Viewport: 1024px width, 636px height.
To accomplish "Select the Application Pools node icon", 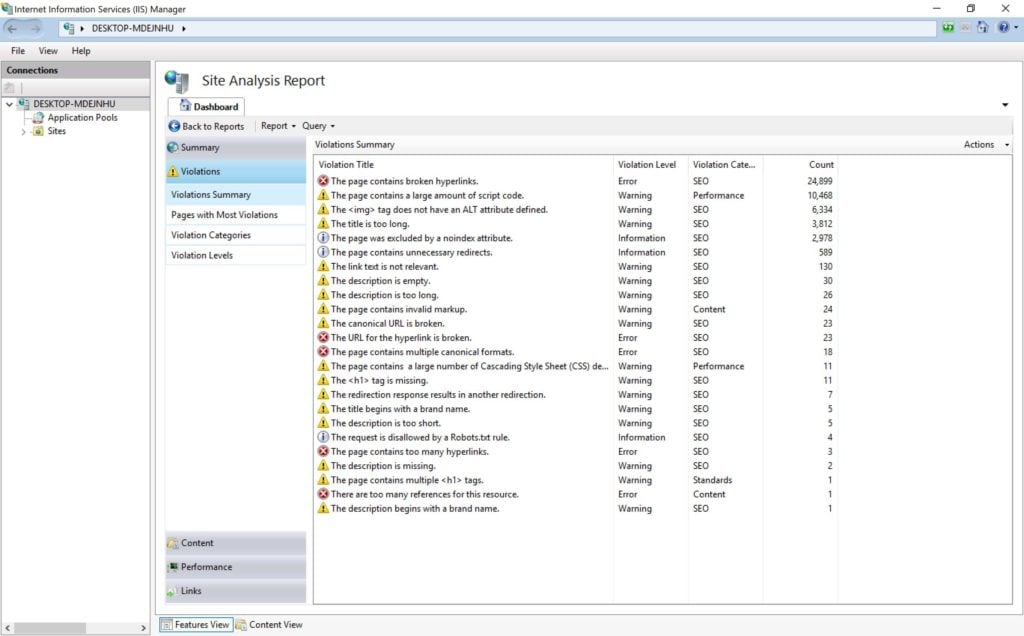I will [39, 118].
